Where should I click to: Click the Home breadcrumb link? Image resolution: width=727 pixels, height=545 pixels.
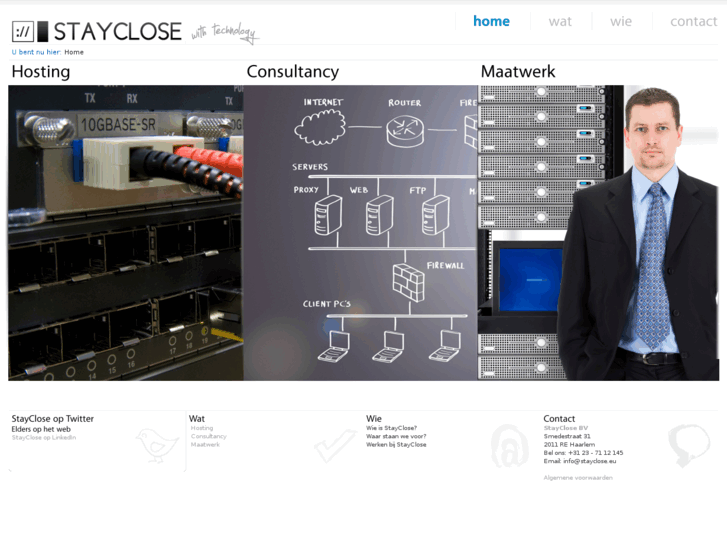pyautogui.click(x=74, y=52)
